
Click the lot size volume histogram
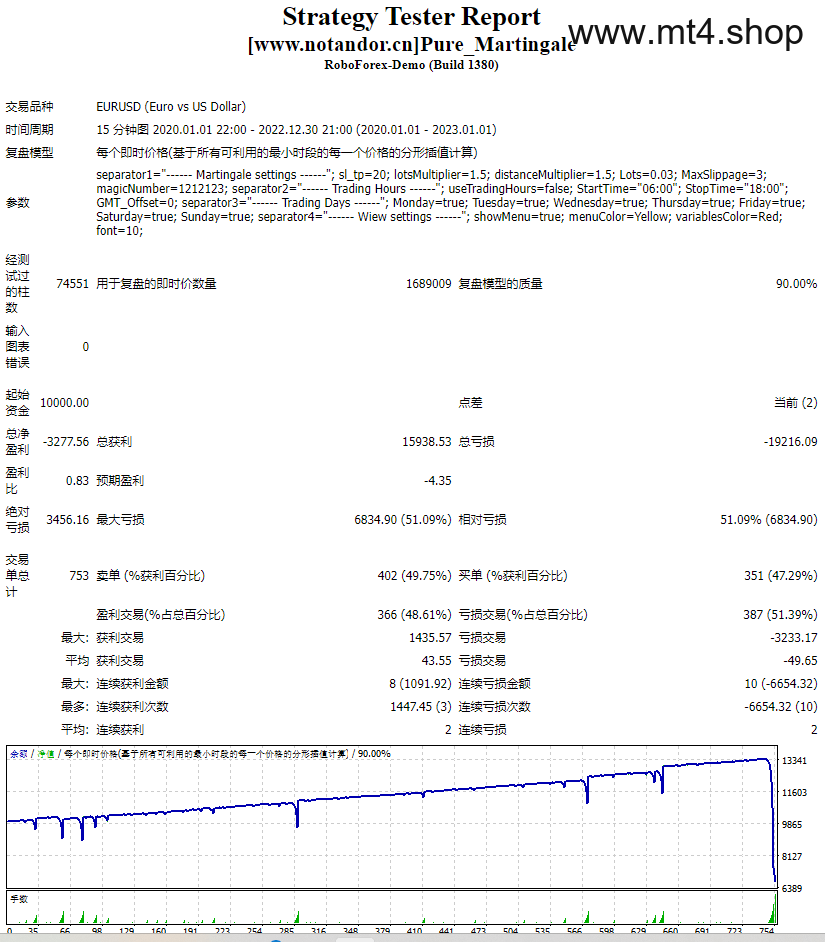392,907
